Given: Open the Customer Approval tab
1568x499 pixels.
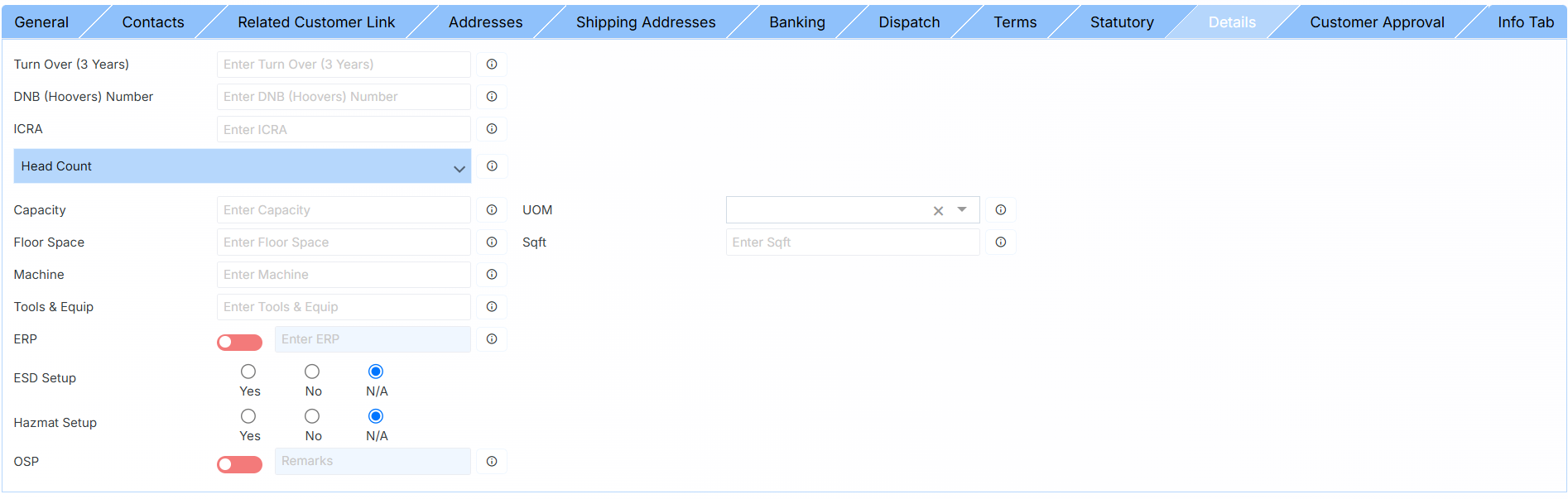Looking at the screenshot, I should (1376, 22).
